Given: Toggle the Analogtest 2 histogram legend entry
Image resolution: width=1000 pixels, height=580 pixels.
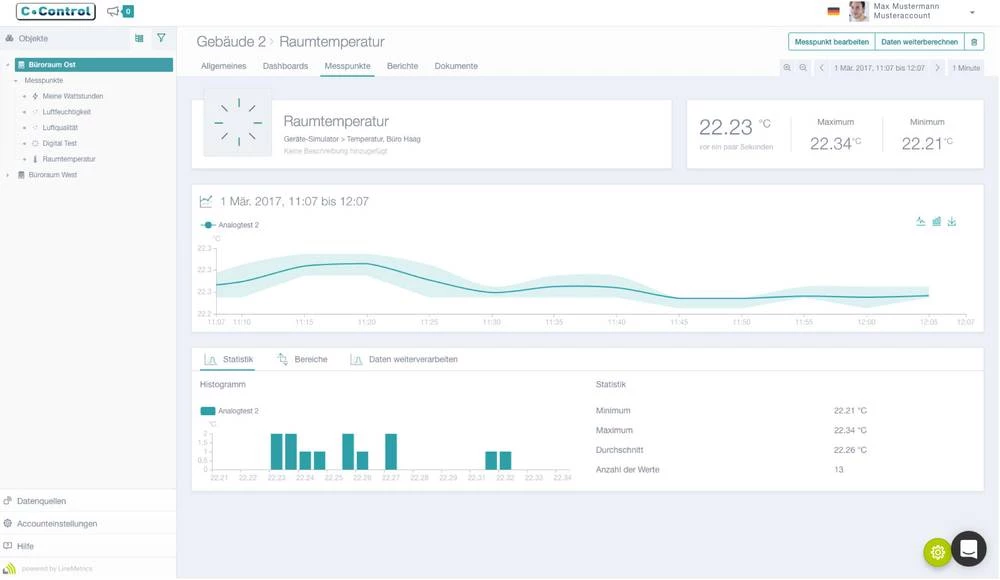Looking at the screenshot, I should [230, 411].
